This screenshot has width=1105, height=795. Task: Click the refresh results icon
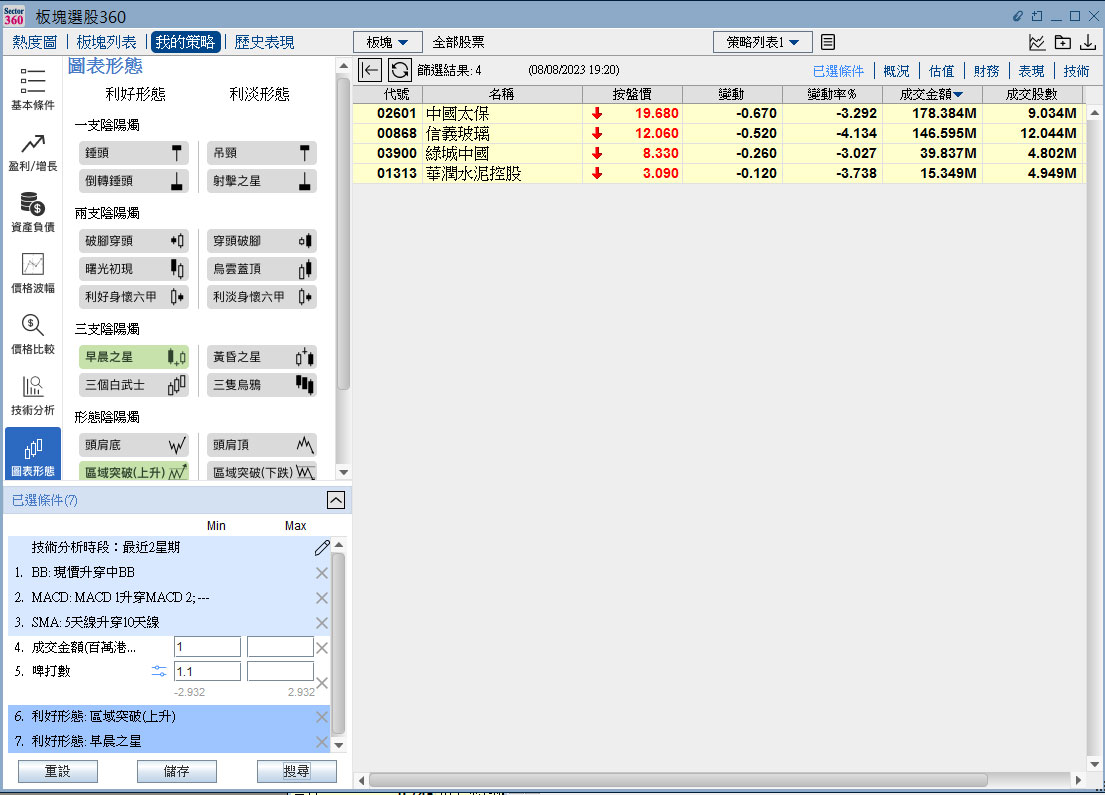coord(399,70)
